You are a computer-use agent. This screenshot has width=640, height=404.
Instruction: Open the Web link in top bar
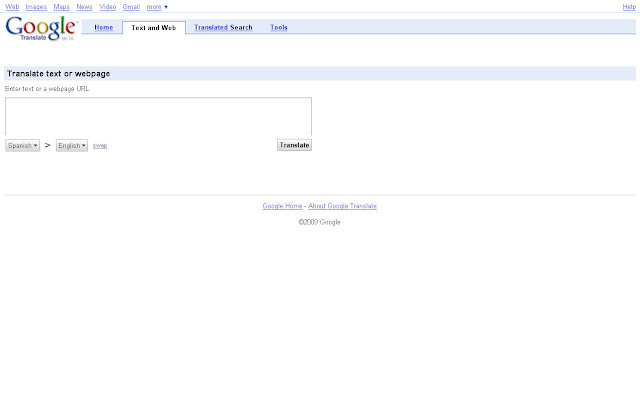(12, 7)
